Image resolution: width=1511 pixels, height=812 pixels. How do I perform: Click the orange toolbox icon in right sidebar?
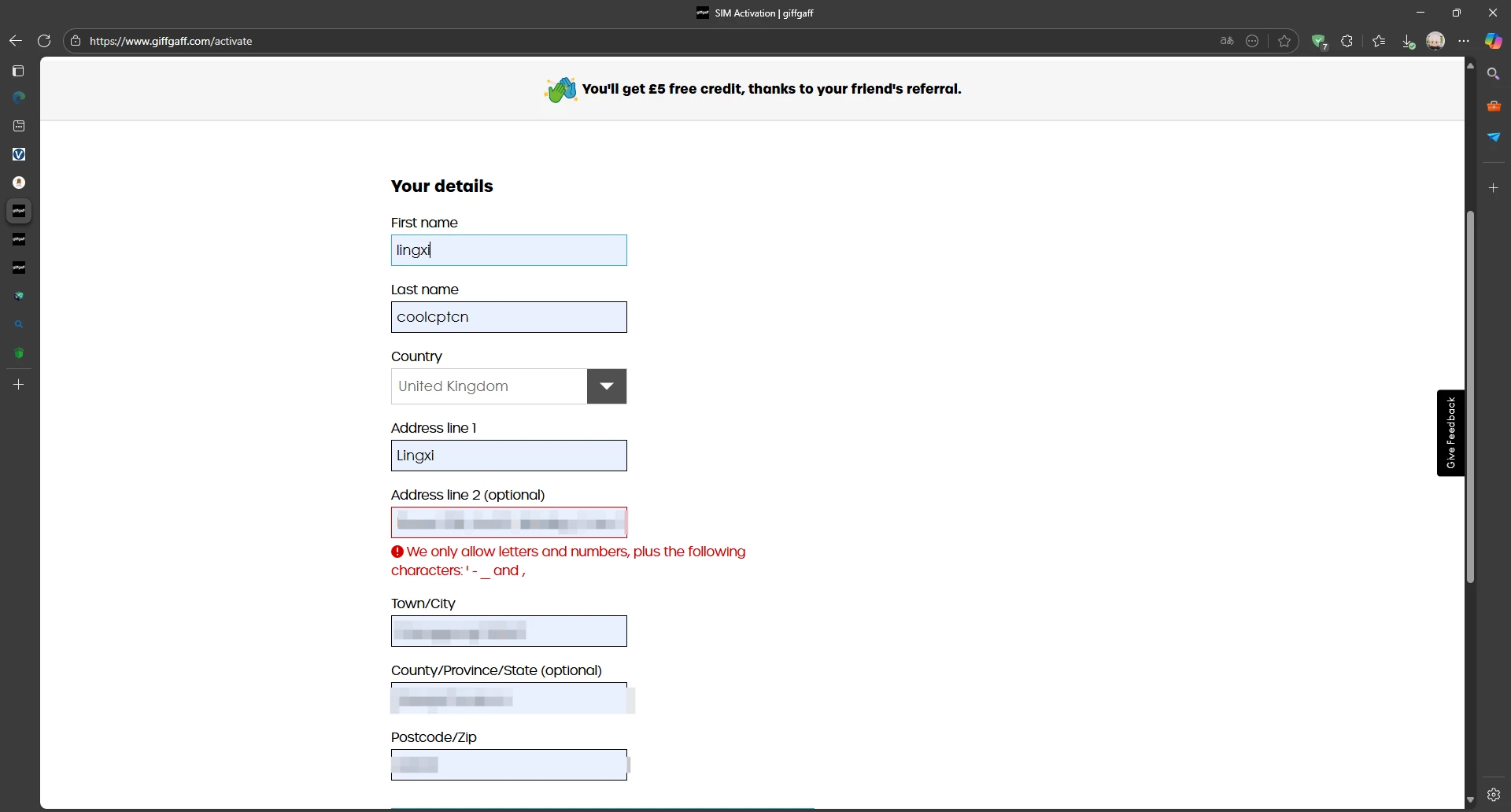[x=1494, y=105]
